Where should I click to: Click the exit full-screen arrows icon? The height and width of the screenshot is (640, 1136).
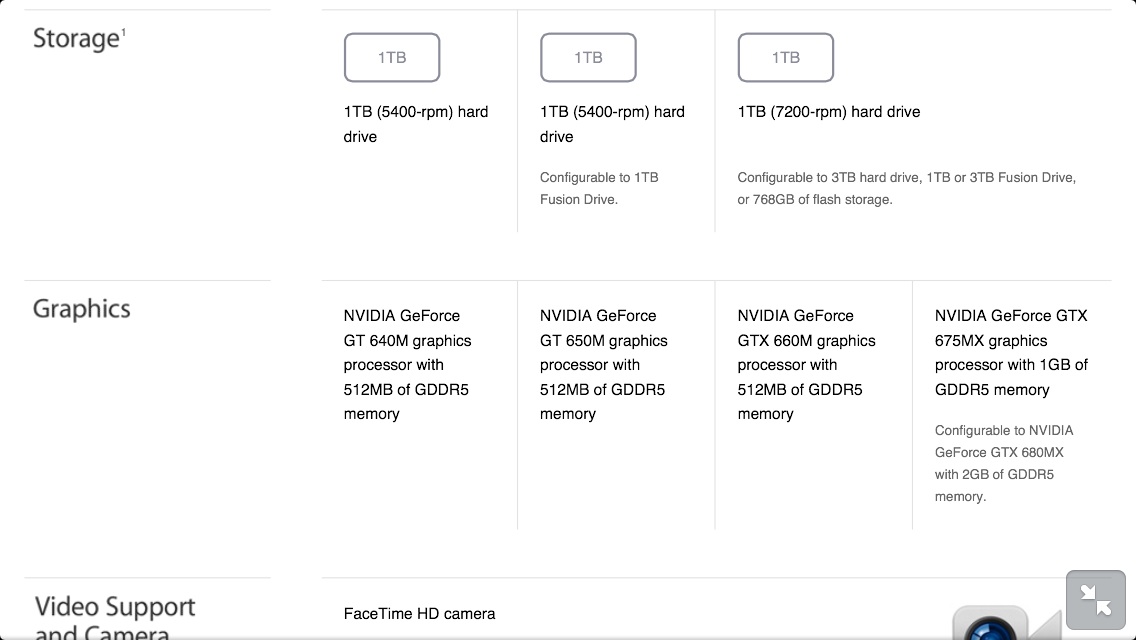pyautogui.click(x=1095, y=600)
